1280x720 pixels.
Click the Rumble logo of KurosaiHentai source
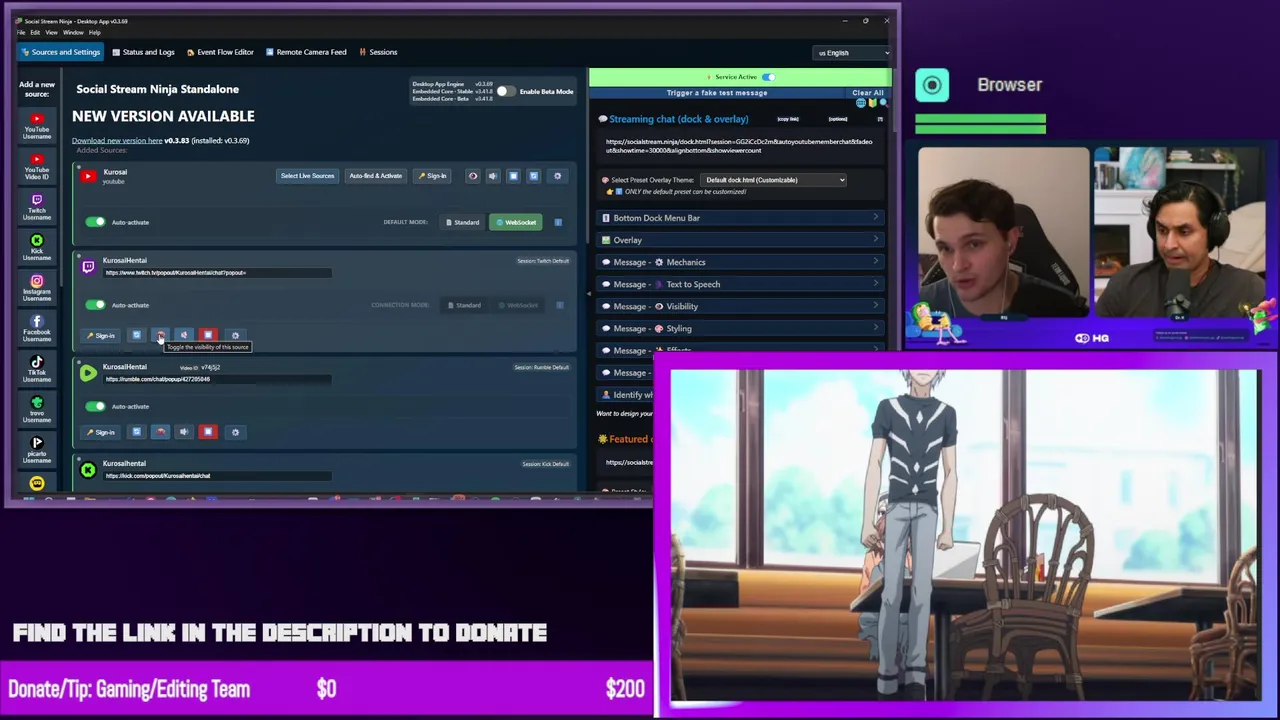[x=88, y=373]
